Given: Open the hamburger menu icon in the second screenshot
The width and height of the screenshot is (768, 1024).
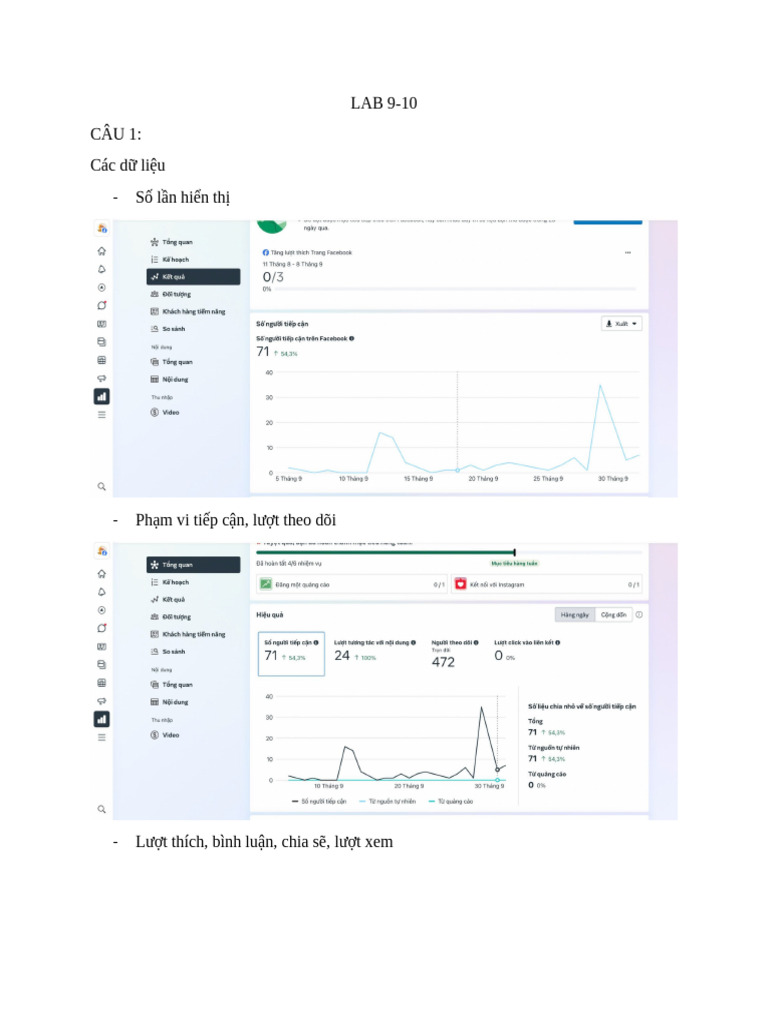Looking at the screenshot, I should click(101, 737).
